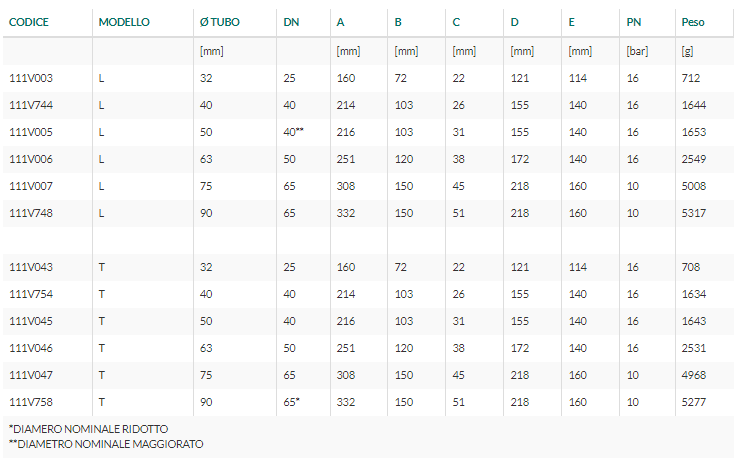Select product code 111V005
The width and height of the screenshot is (737, 460).
(31, 132)
